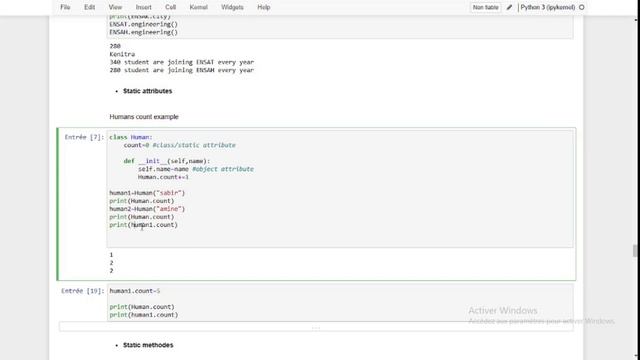Open the Widgets menu

coord(232,7)
